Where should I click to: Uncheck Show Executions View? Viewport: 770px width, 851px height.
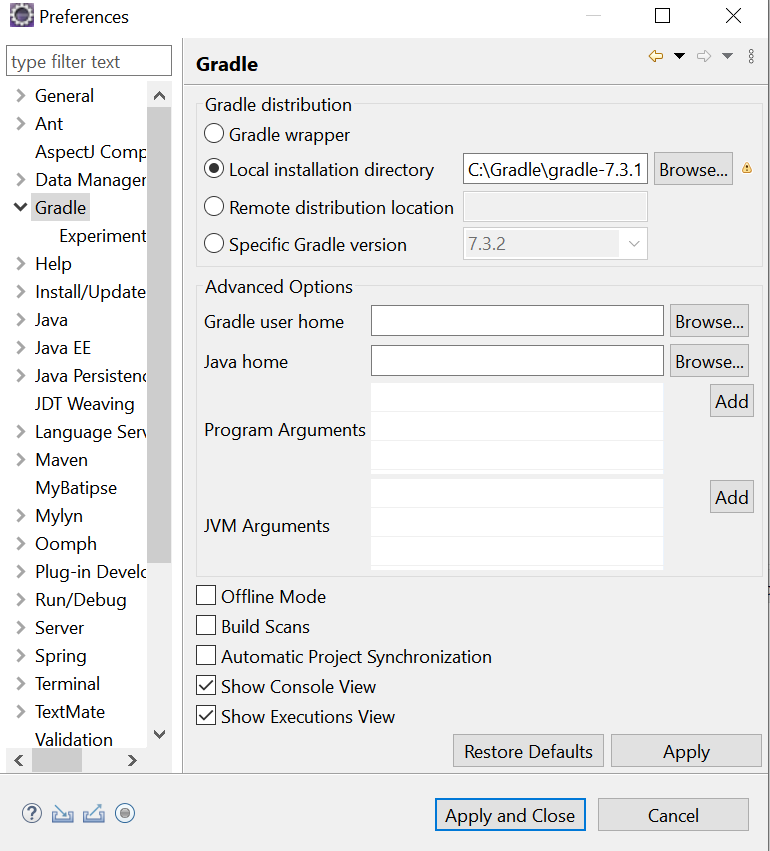pyautogui.click(x=206, y=715)
